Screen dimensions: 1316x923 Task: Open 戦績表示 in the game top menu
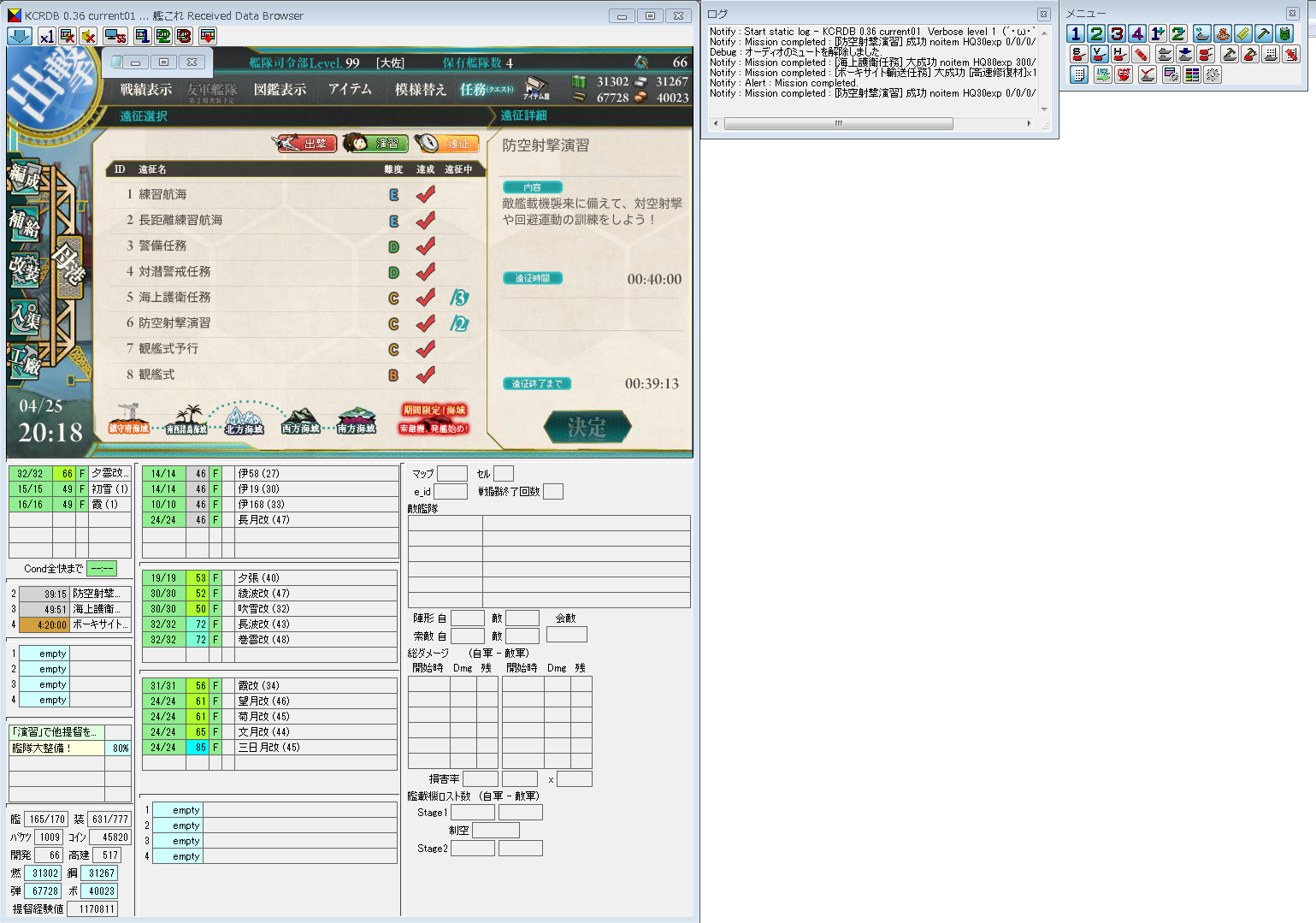[146, 90]
